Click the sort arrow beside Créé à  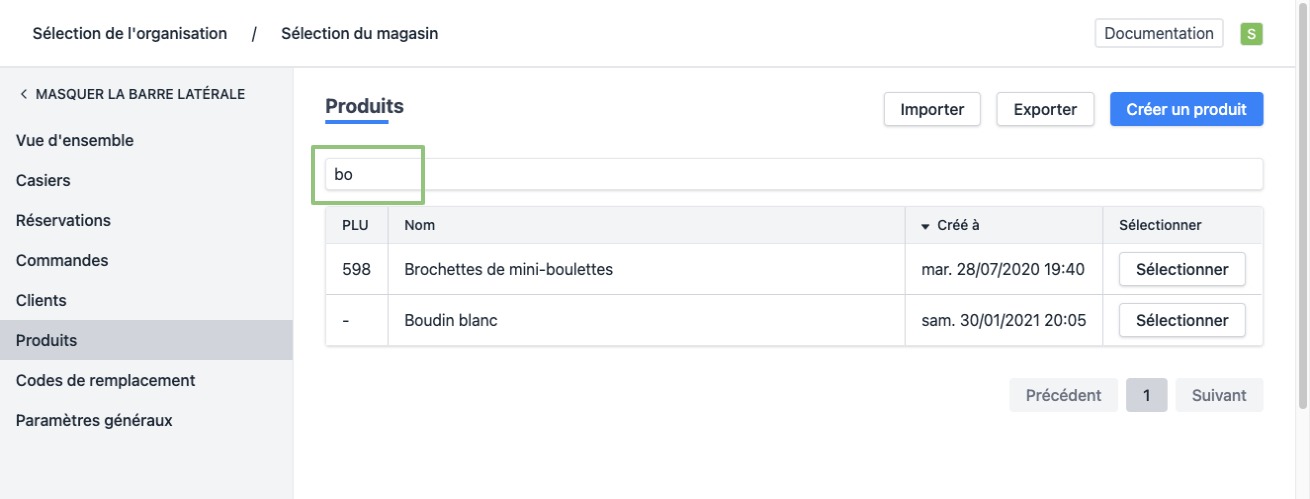point(925,226)
